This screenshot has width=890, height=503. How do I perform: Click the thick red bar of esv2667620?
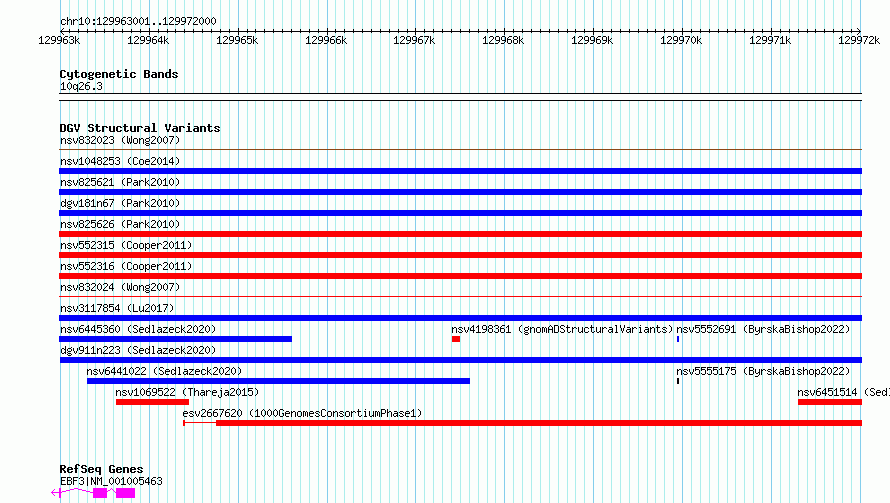click(x=539, y=423)
